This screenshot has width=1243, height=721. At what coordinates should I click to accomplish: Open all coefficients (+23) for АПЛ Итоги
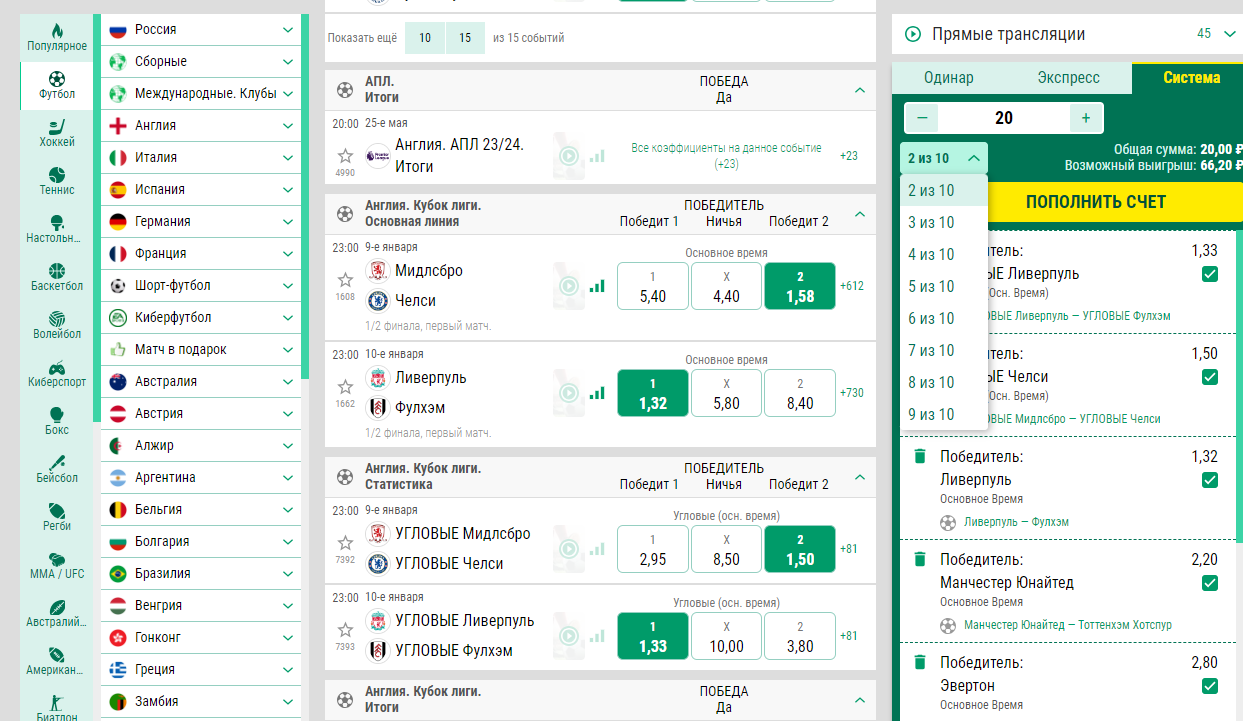(726, 155)
